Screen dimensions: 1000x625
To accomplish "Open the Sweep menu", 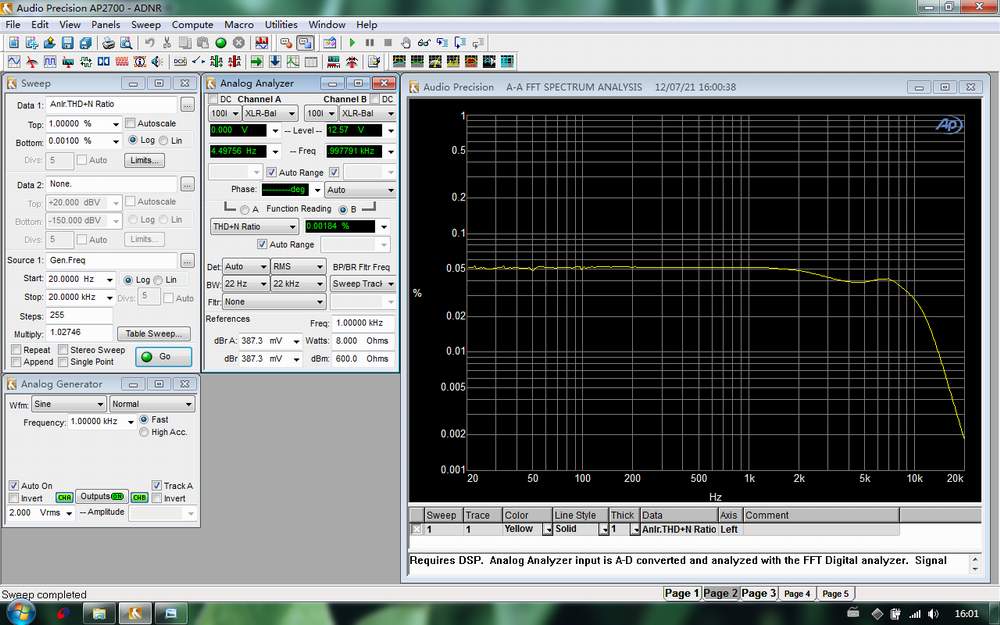I will click(146, 24).
